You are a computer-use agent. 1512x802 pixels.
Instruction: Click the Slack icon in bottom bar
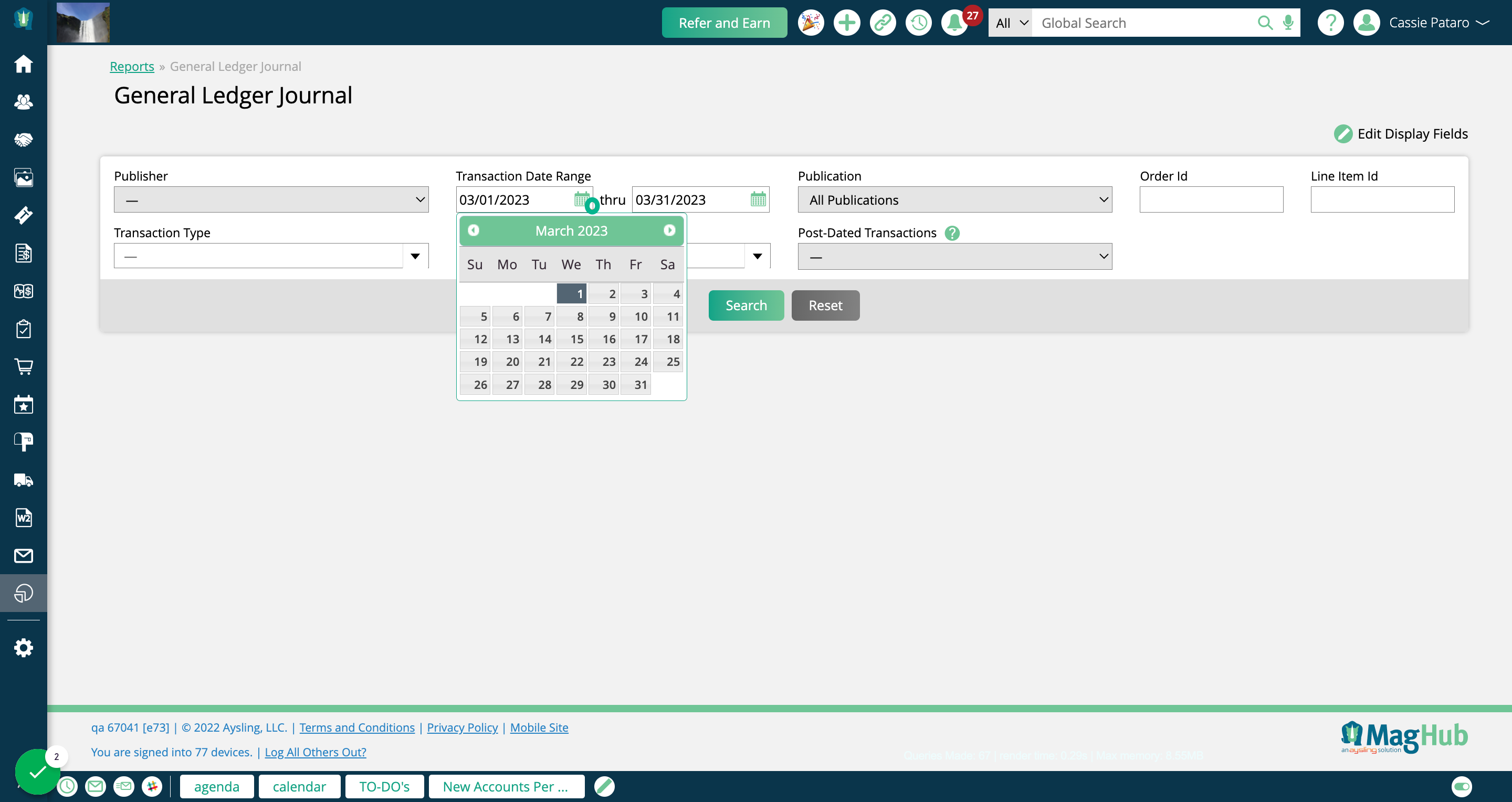pos(152,786)
